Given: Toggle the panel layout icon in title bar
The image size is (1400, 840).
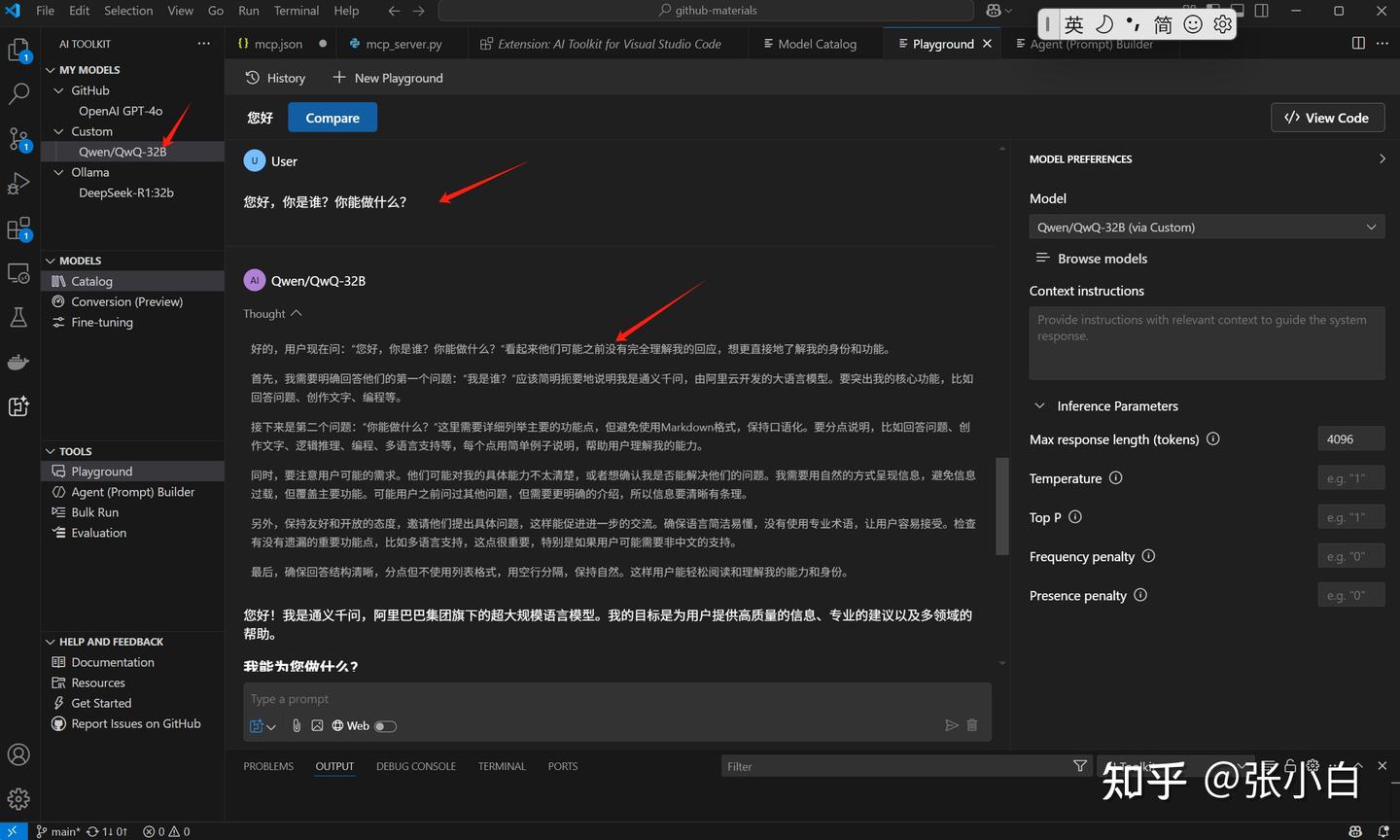Looking at the screenshot, I should point(1238,11).
